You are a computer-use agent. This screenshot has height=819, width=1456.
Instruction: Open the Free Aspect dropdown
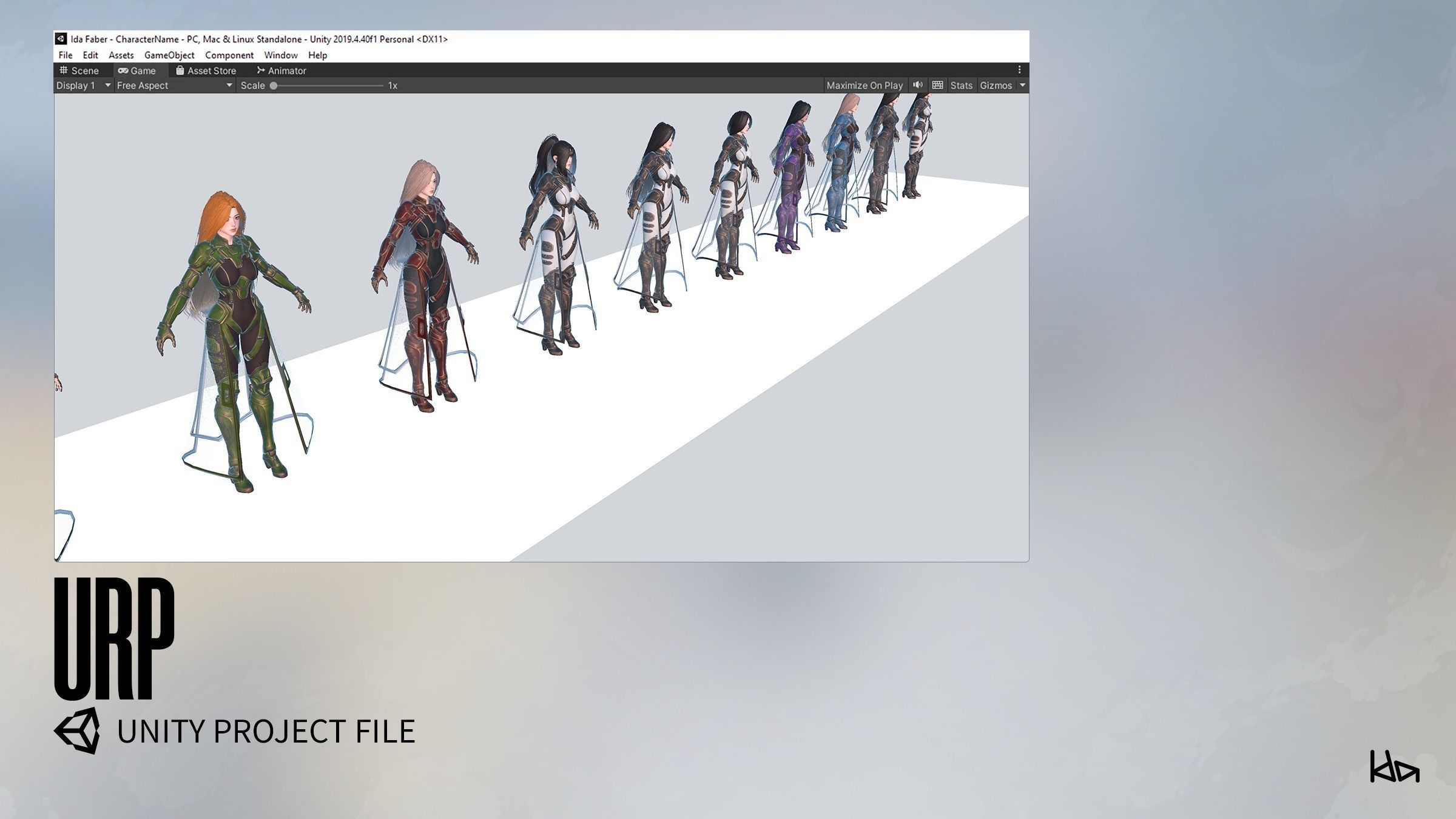[175, 86]
